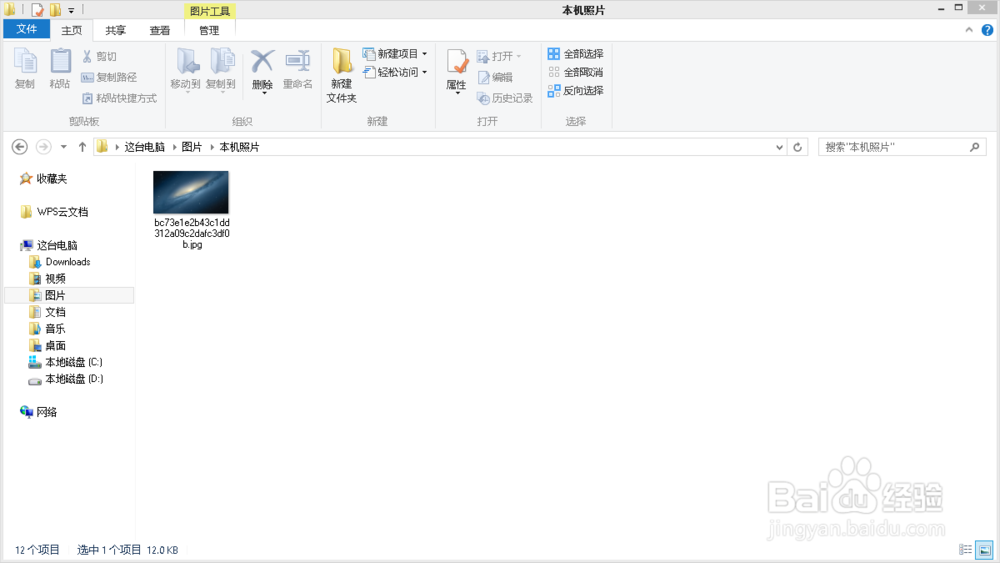This screenshot has width=1000, height=563.
Task: Expand the arrow after 图片 breadcrumb
Action: tap(212, 147)
